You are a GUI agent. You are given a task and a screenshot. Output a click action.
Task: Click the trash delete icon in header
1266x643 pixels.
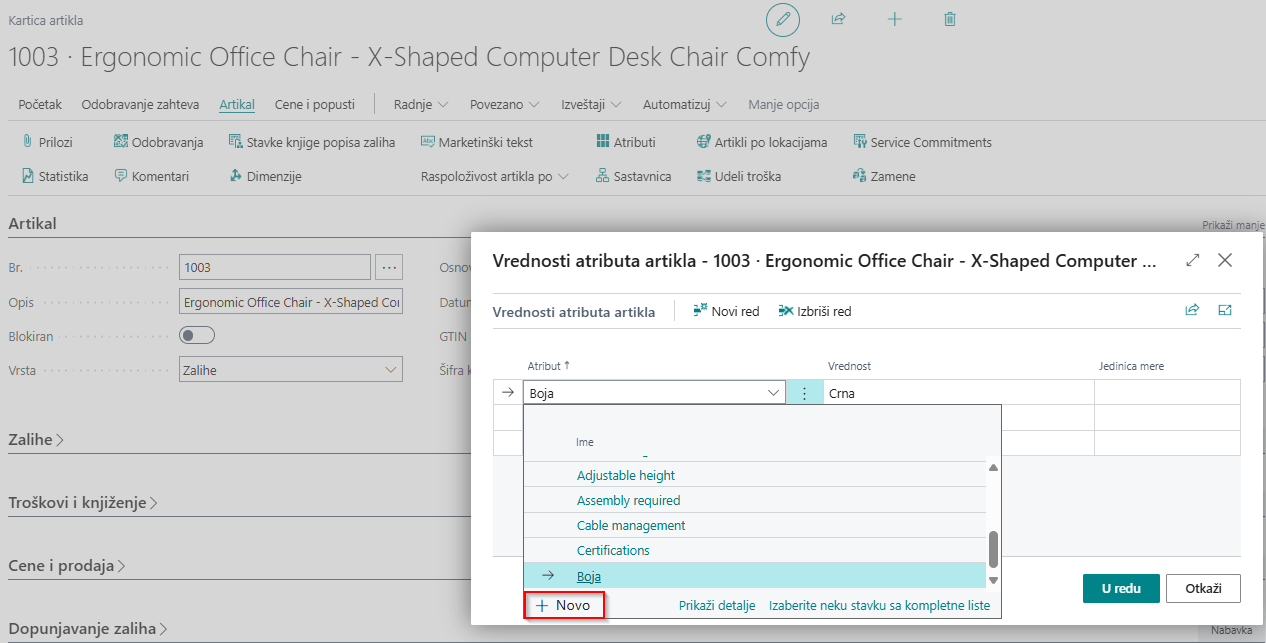coord(950,20)
